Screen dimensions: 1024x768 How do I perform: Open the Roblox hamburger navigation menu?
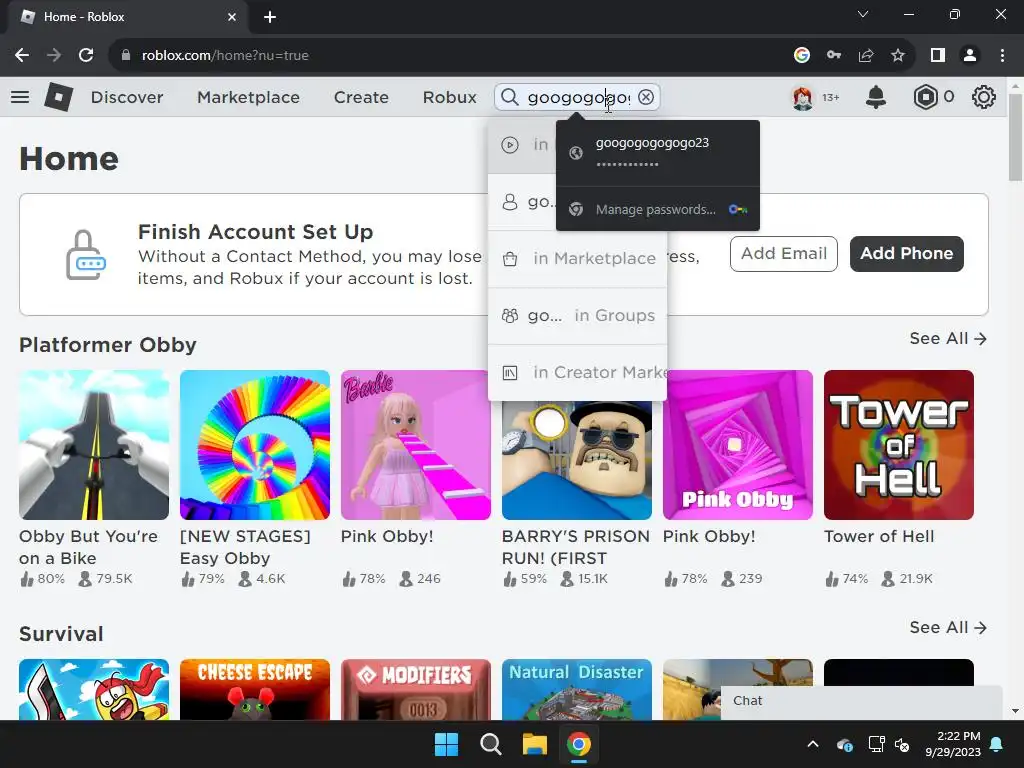(20, 97)
